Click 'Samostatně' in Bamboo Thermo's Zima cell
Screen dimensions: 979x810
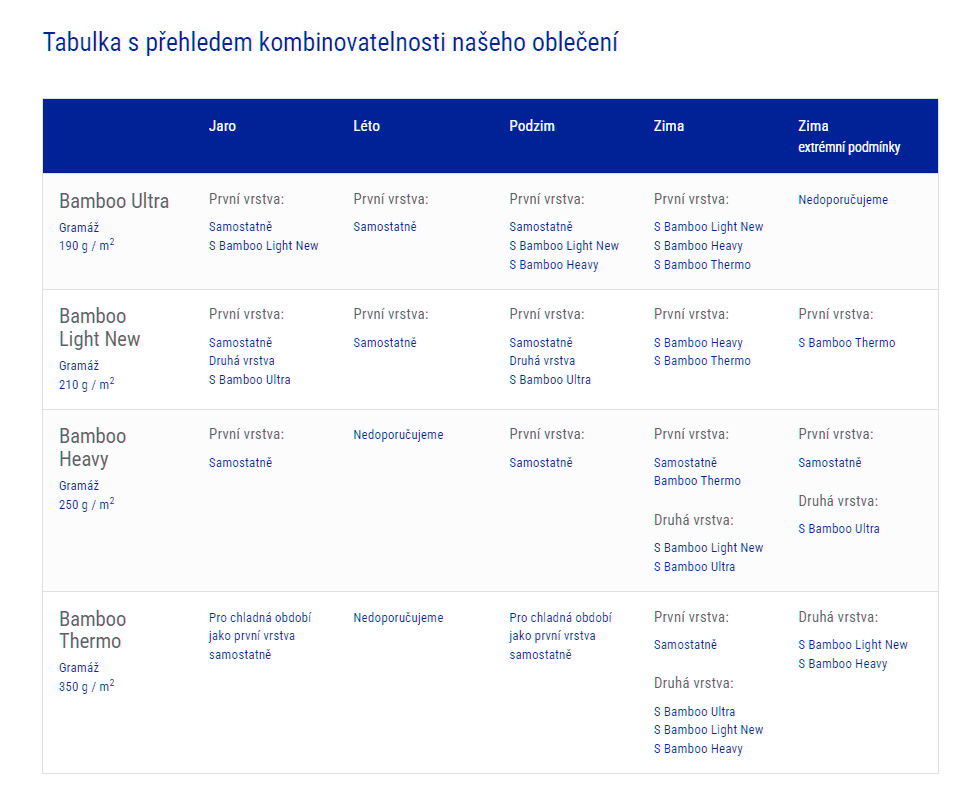686,645
